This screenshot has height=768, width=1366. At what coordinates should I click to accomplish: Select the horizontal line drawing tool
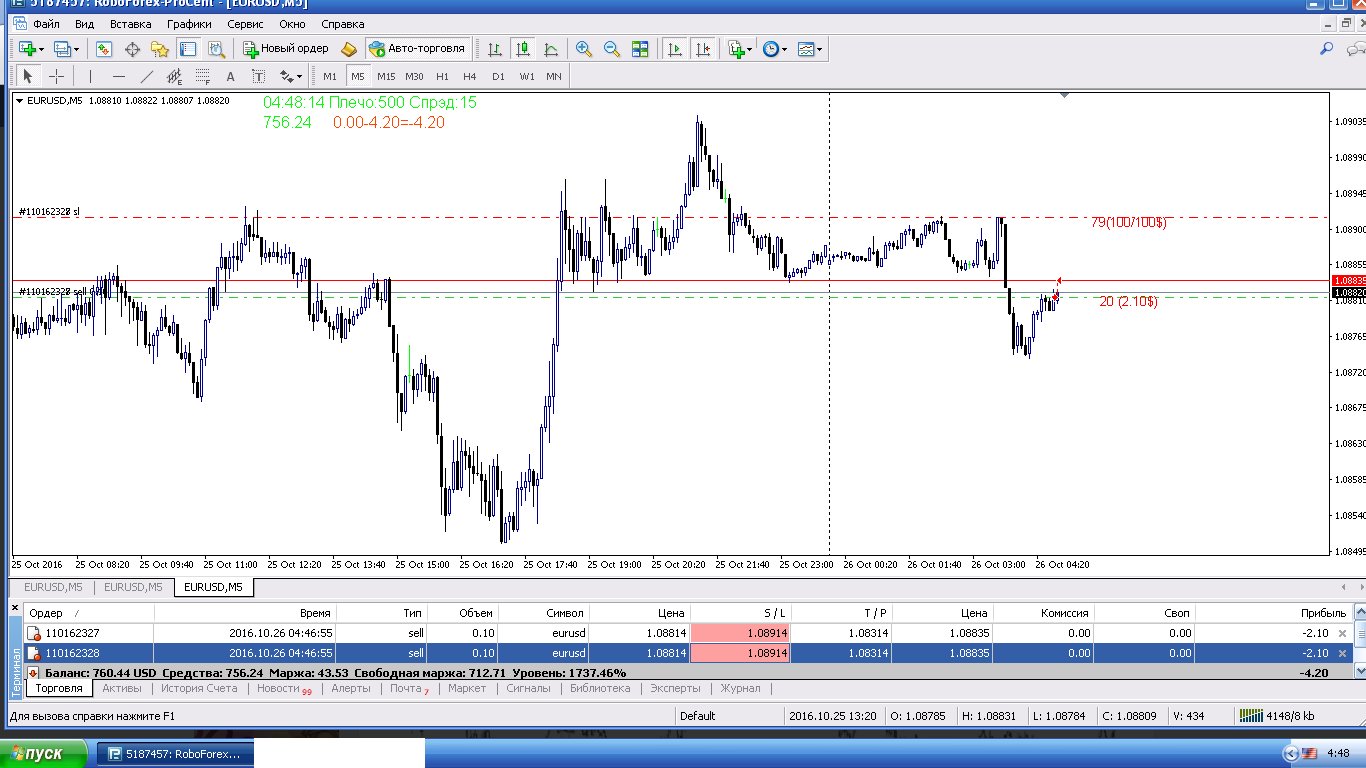pos(119,76)
